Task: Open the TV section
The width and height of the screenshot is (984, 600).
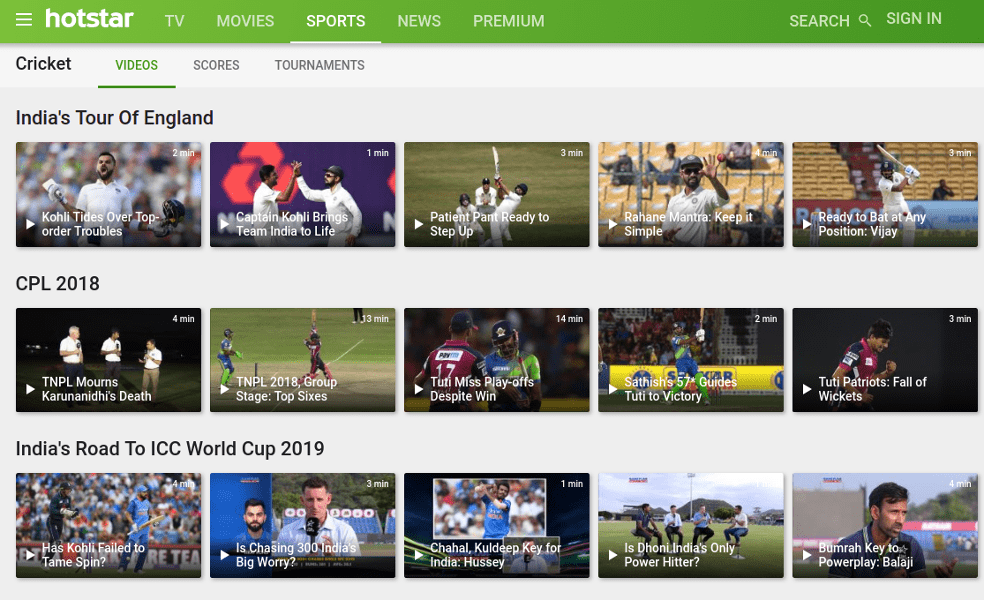Action: (x=174, y=21)
